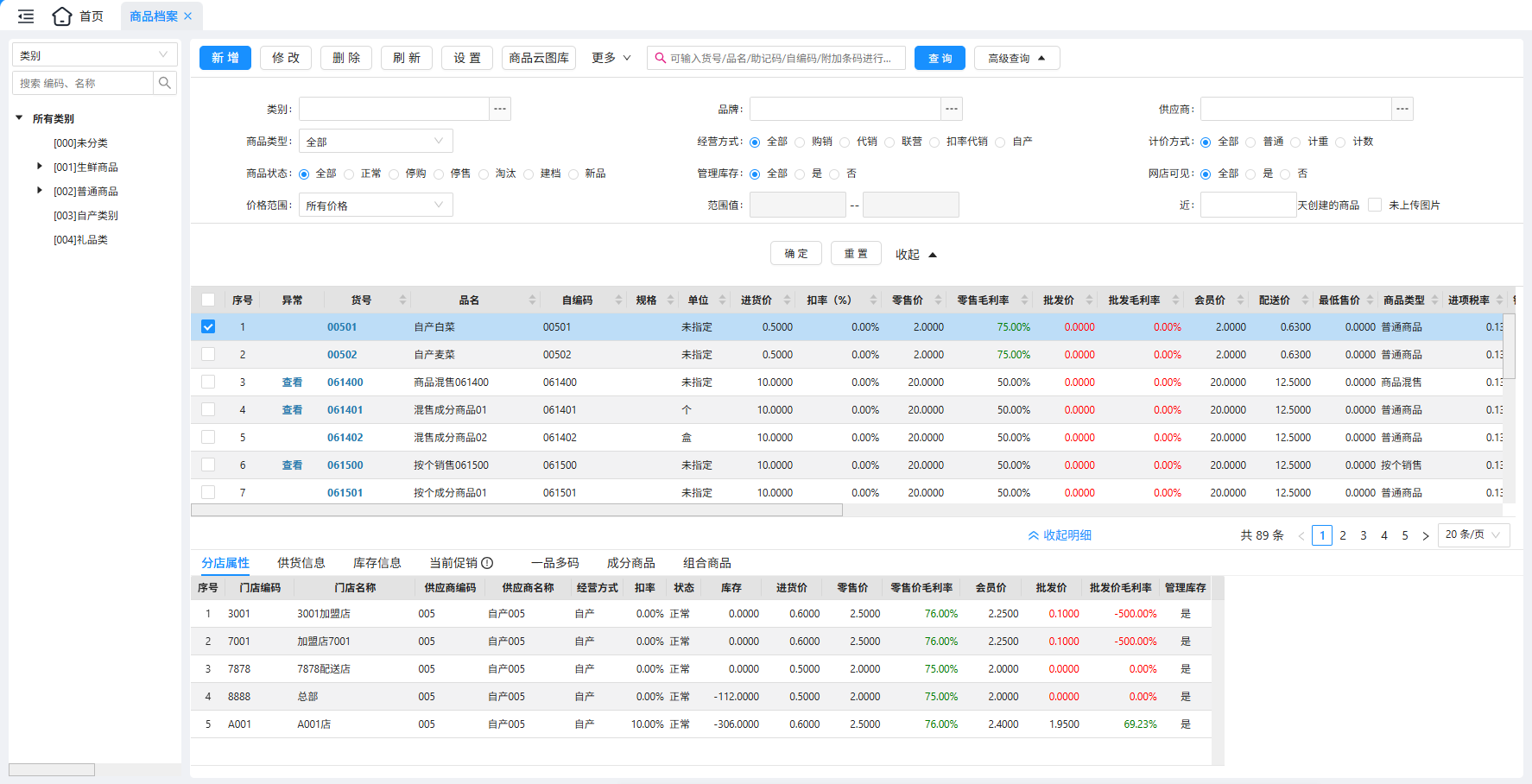Click the left panel horizontal scrollbar
Viewport: 1532px width, 784px height.
click(52, 769)
